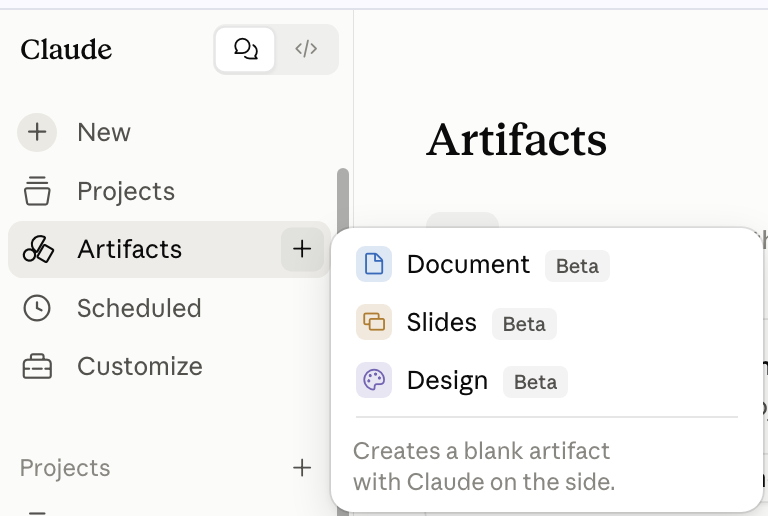Screen dimensions: 768x516
Task: Click the orange Slides icon
Action: click(x=374, y=322)
